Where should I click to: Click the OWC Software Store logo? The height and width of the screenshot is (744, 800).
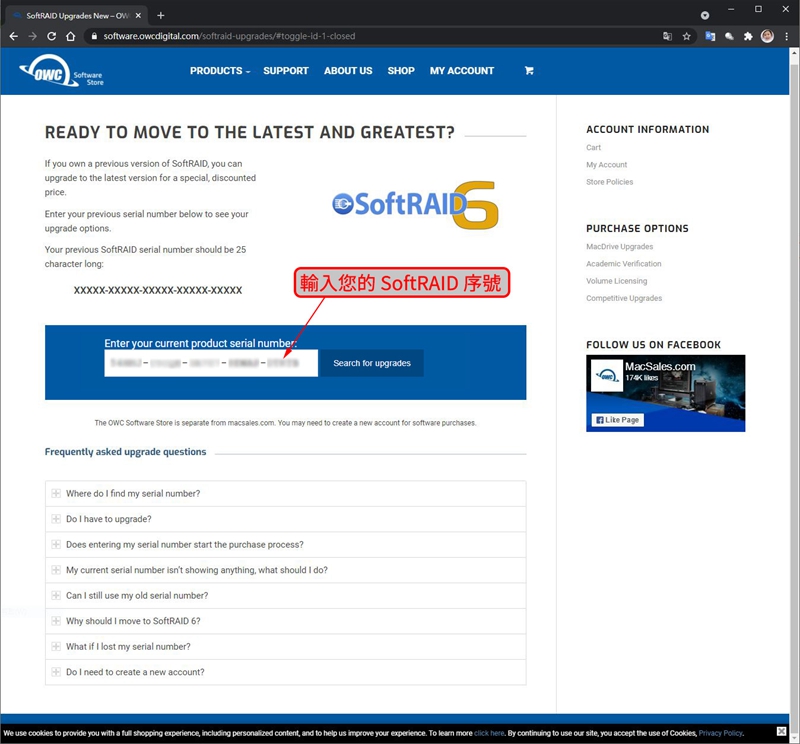point(61,70)
